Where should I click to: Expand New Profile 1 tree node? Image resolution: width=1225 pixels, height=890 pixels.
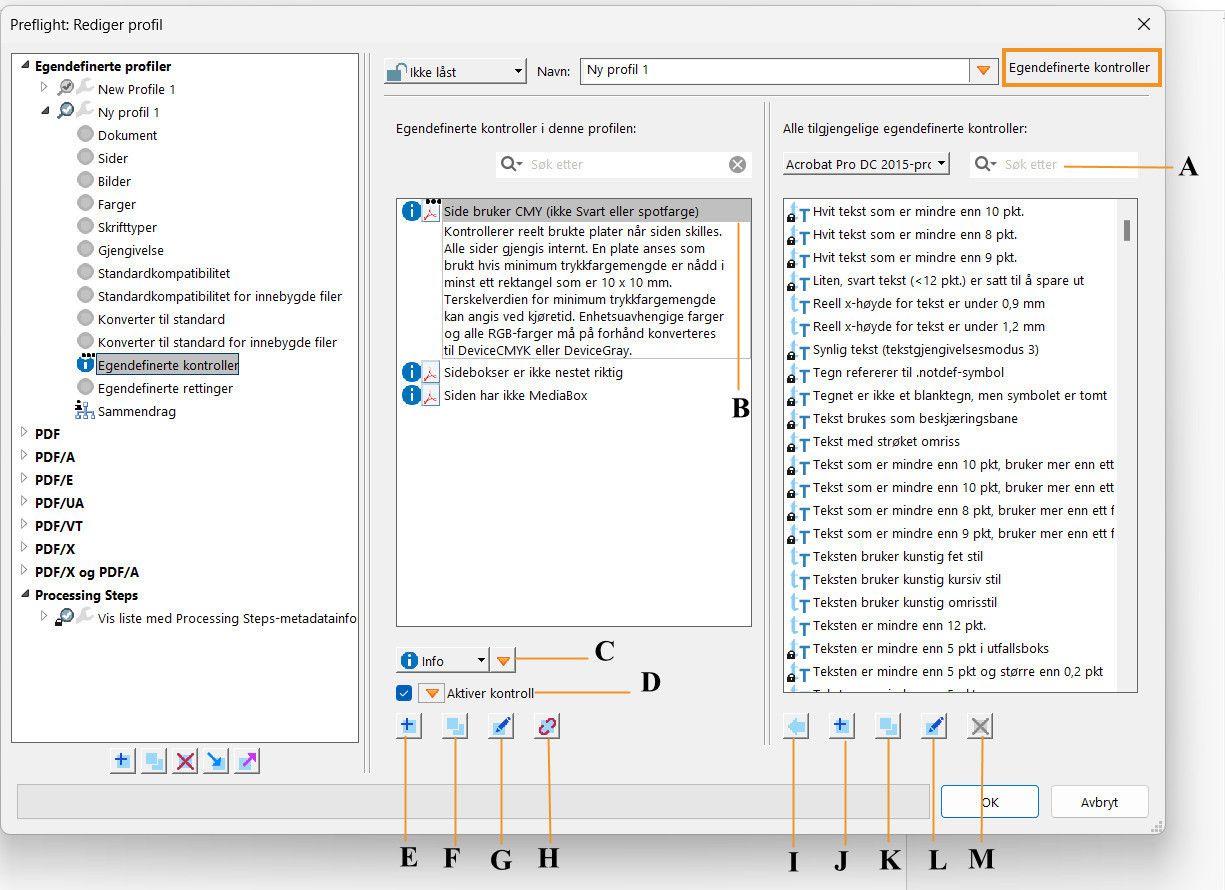click(x=44, y=89)
